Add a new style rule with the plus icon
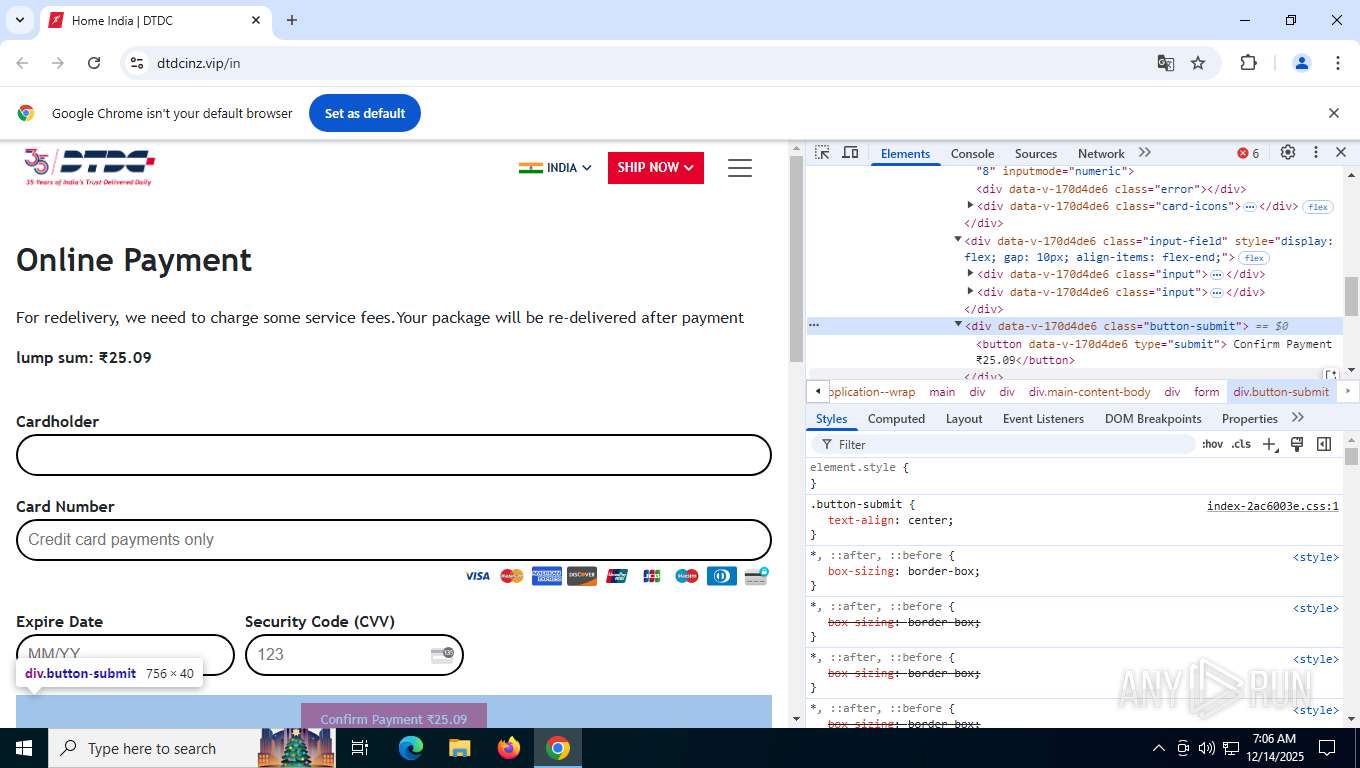Screen dimensions: 1360x768 coord(1269,444)
